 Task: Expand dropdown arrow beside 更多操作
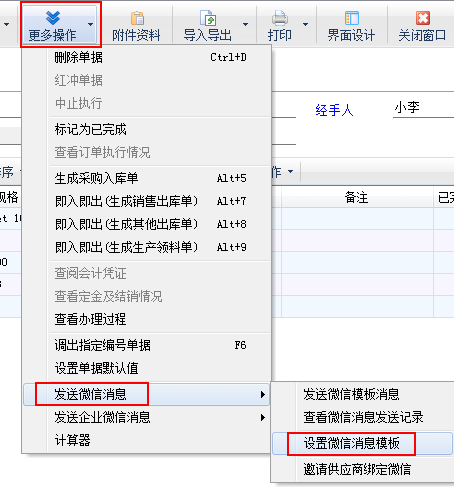(x=90, y=24)
